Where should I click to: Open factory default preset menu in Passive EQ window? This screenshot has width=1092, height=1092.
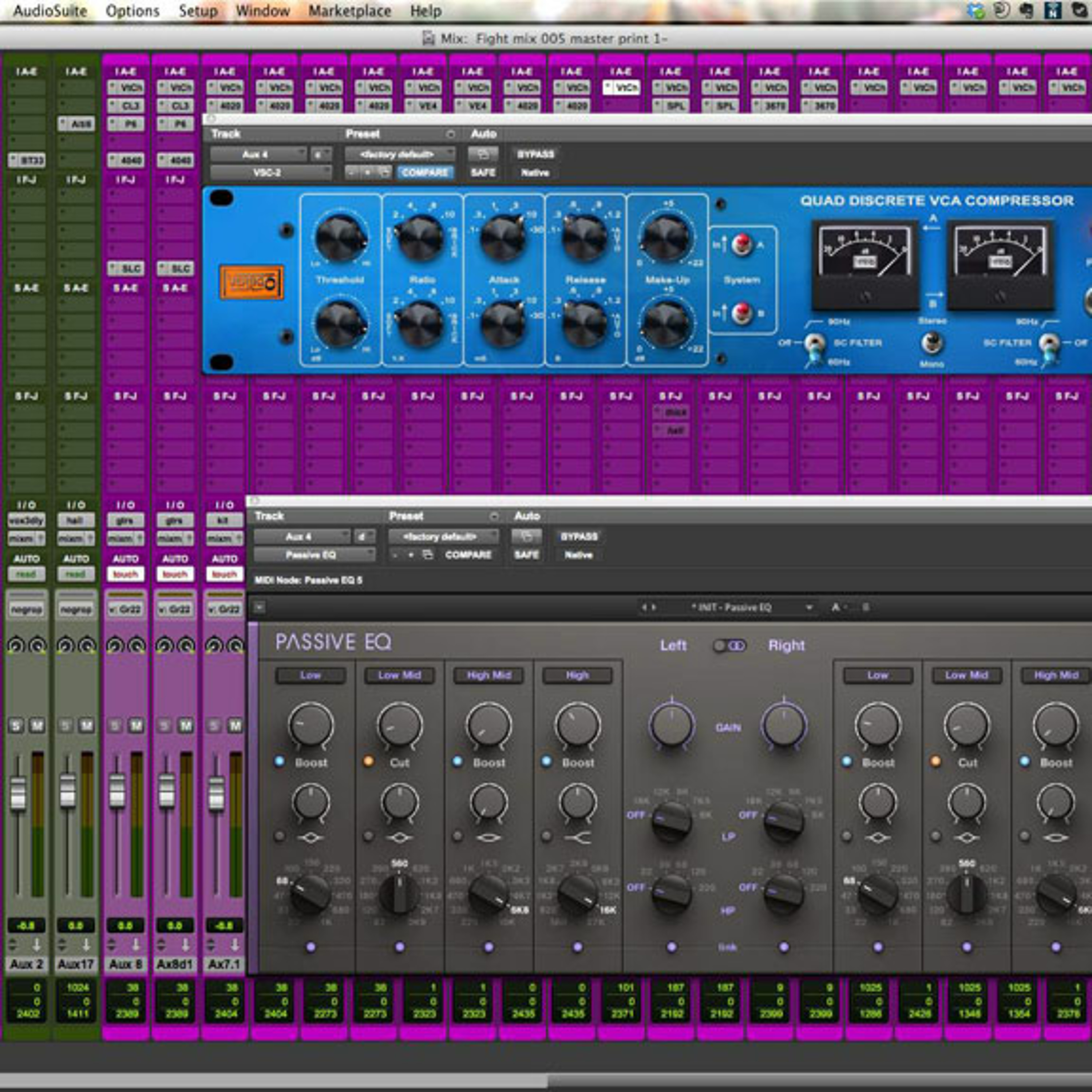pyautogui.click(x=443, y=537)
